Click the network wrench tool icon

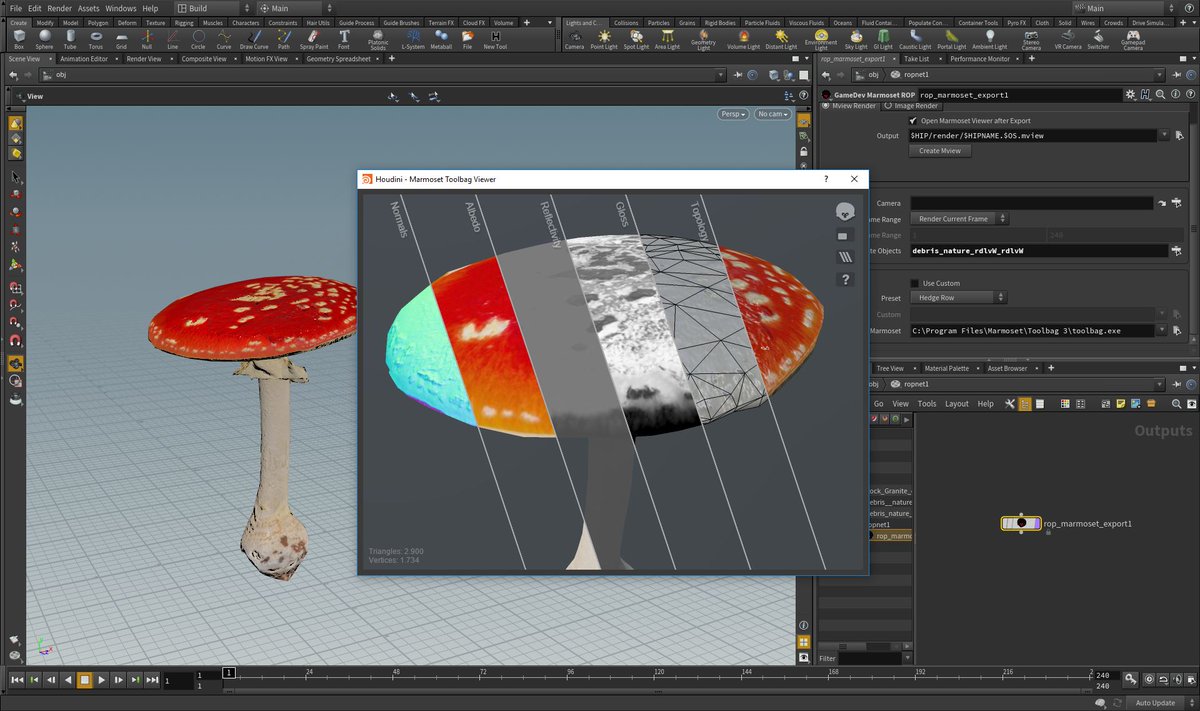coord(1010,403)
